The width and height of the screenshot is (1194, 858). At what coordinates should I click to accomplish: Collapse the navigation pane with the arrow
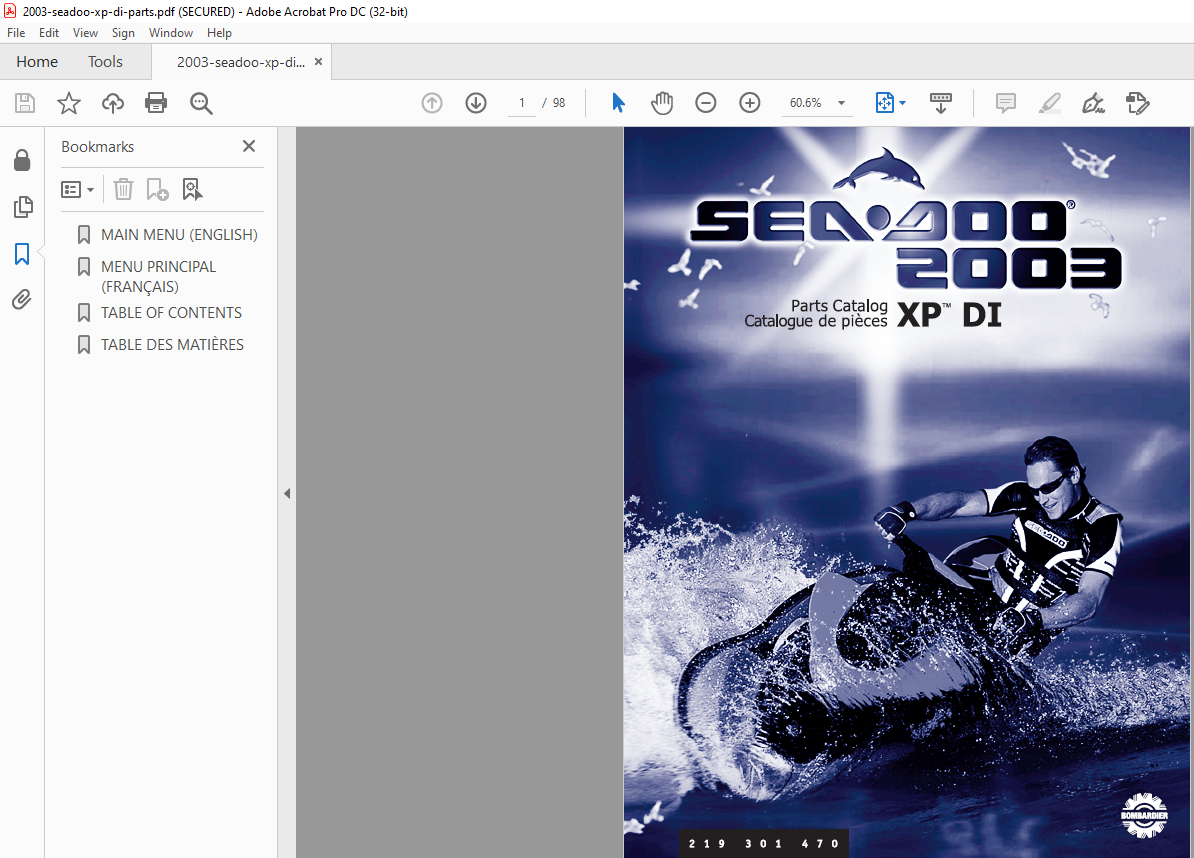tap(287, 493)
